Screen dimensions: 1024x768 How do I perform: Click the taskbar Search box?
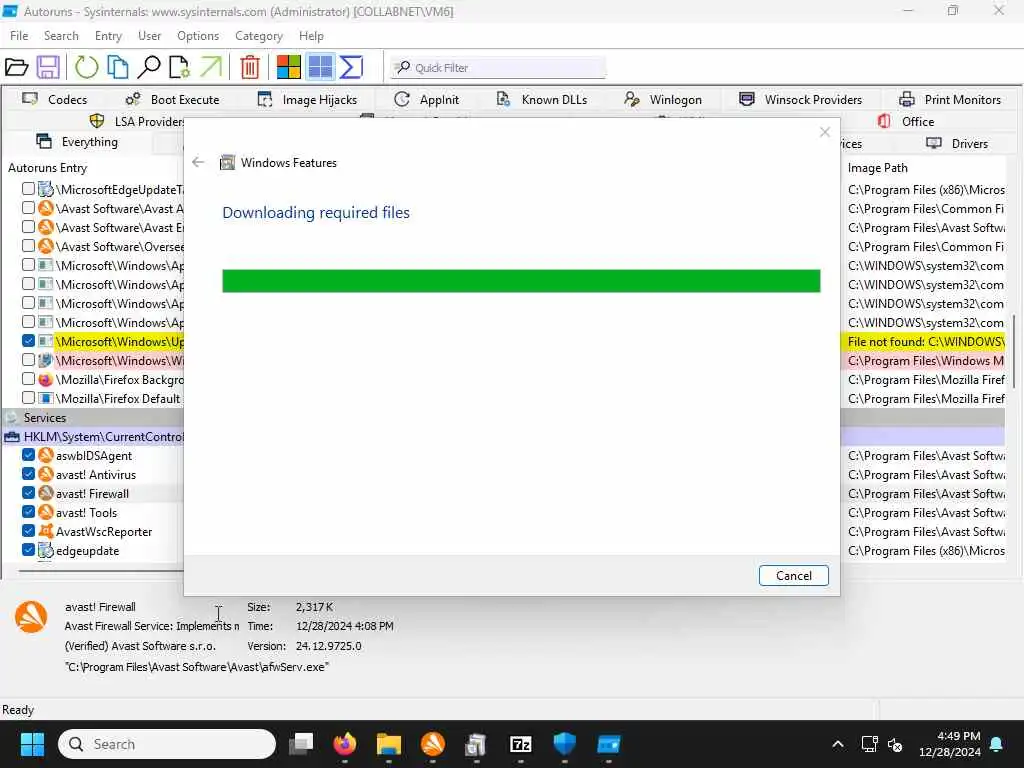point(167,744)
